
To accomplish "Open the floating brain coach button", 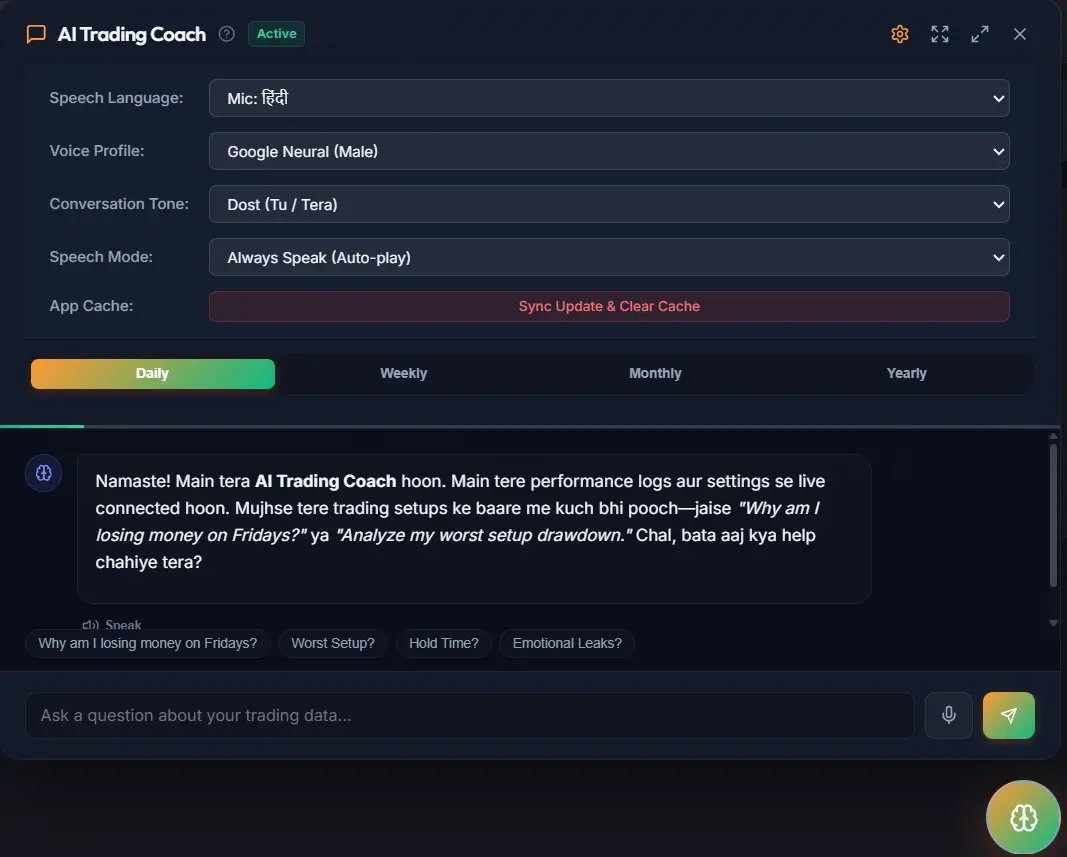I will click(x=1023, y=817).
